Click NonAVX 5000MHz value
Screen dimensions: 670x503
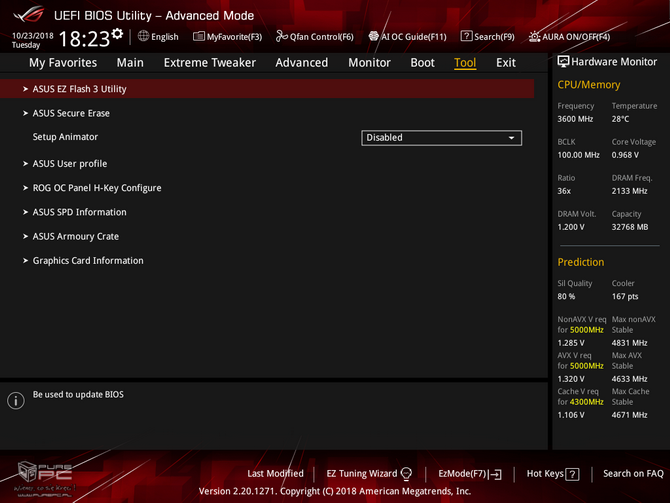point(586,330)
